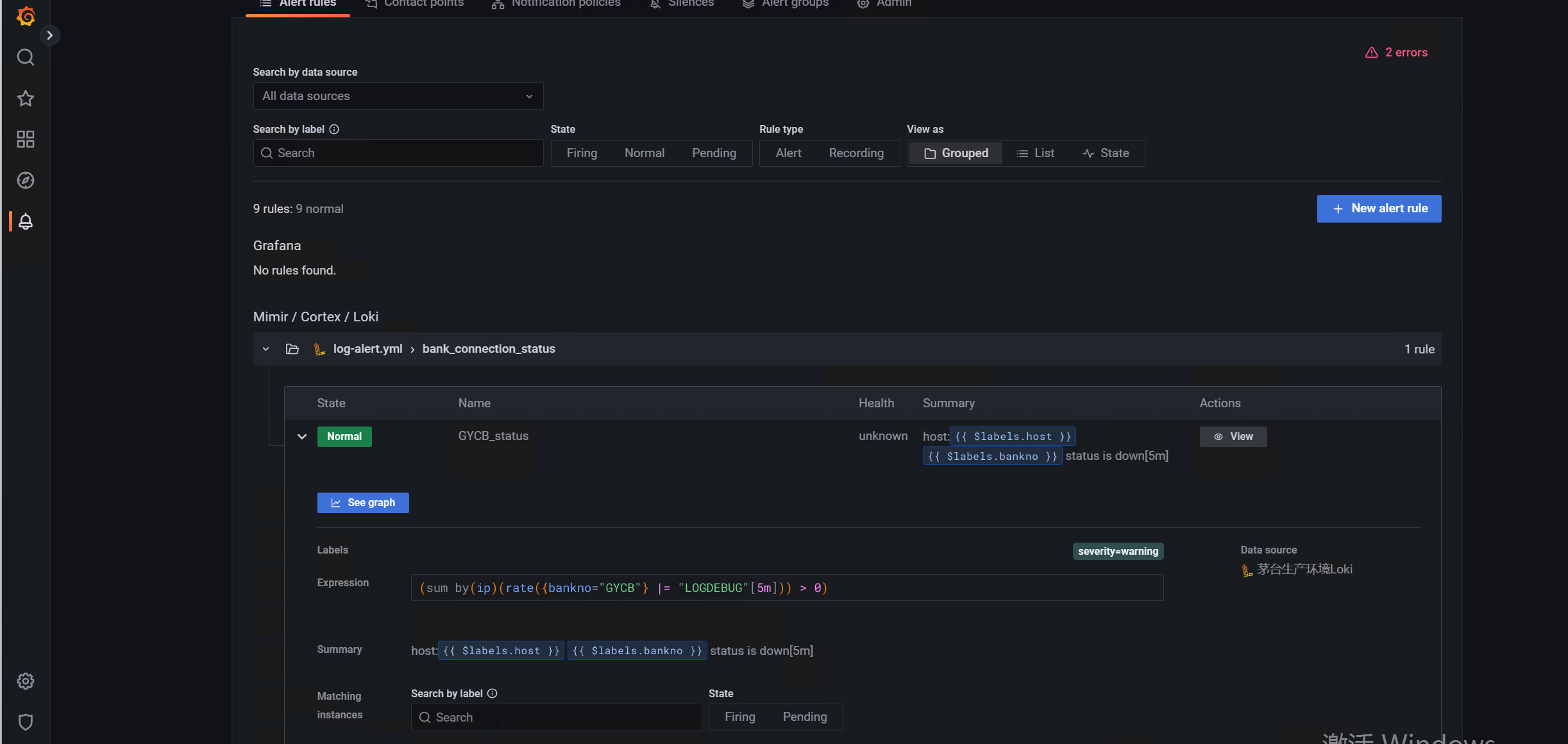Viewport: 1568px width, 744px height.
Task: Open the search icon in sidebar
Action: click(x=26, y=57)
